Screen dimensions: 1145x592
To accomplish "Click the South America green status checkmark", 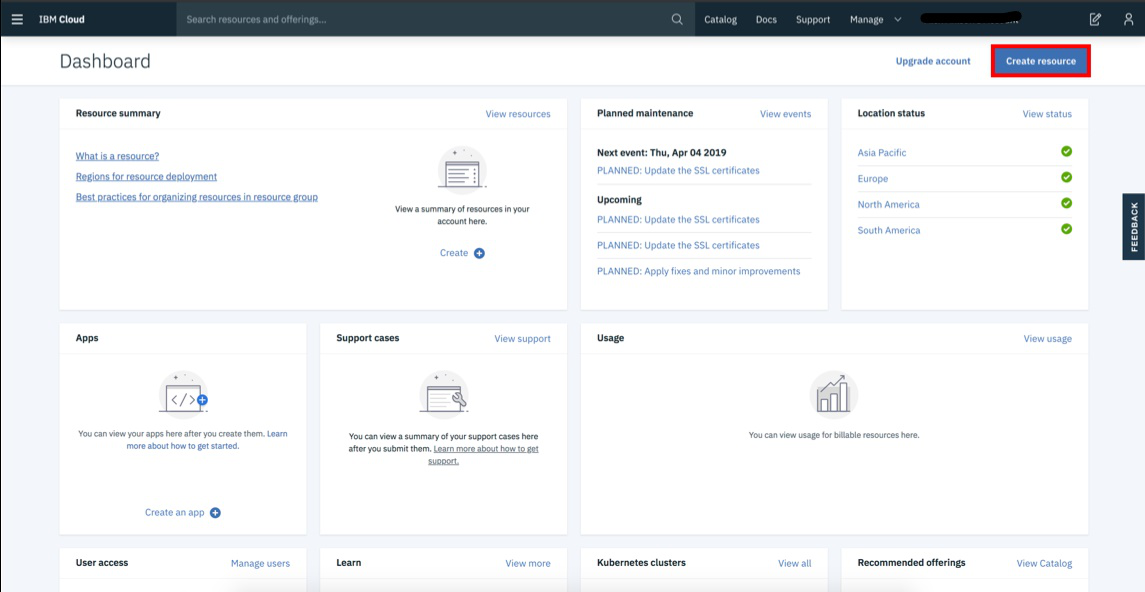I will point(1066,228).
